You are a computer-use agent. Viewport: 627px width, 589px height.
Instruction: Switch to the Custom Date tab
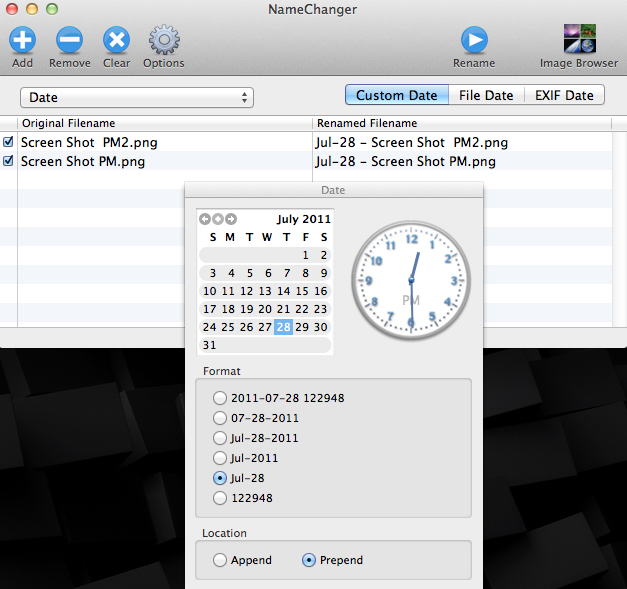click(x=397, y=95)
